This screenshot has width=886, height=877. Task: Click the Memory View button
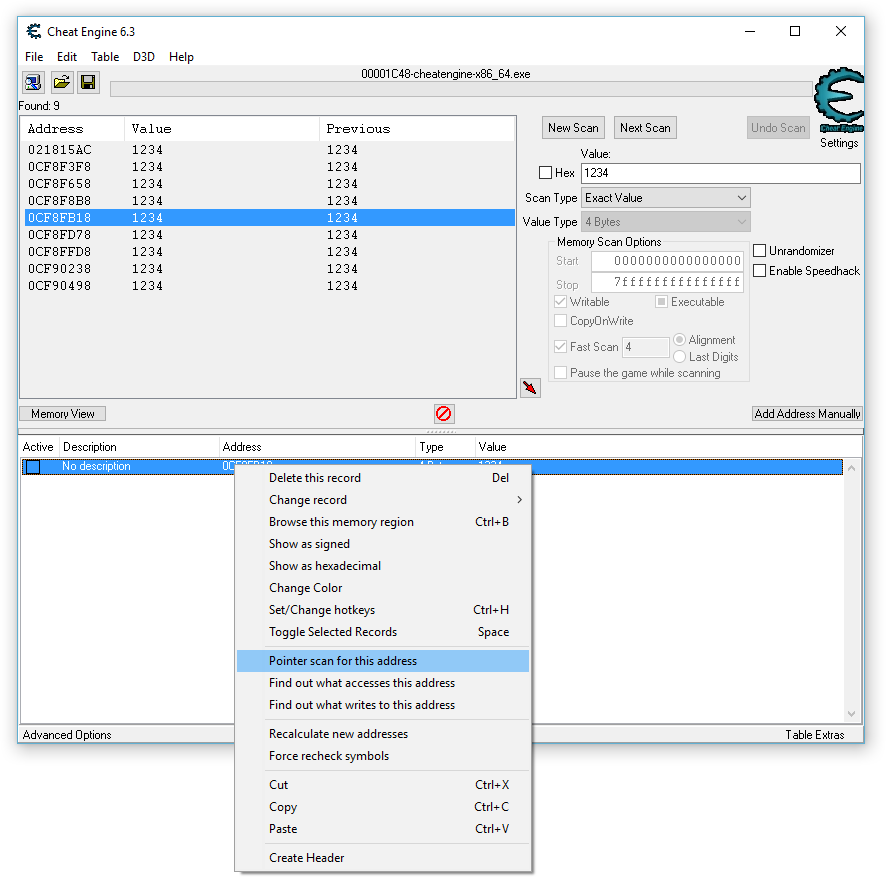pyautogui.click(x=63, y=414)
